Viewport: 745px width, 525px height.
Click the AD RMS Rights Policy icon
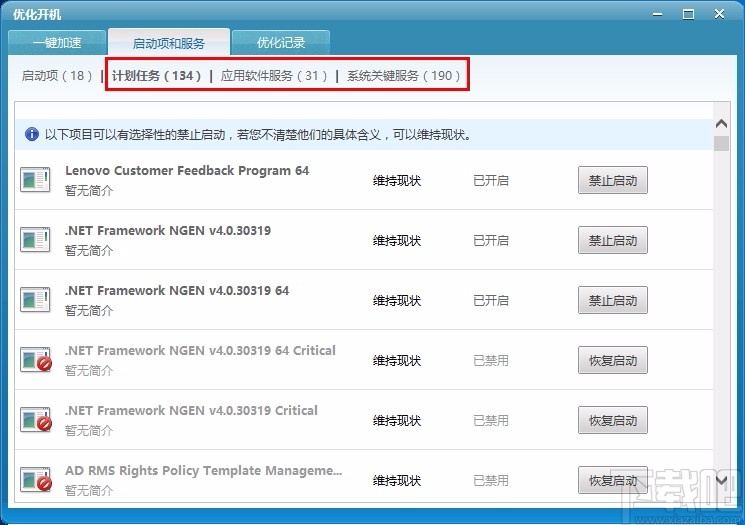(x=36, y=480)
